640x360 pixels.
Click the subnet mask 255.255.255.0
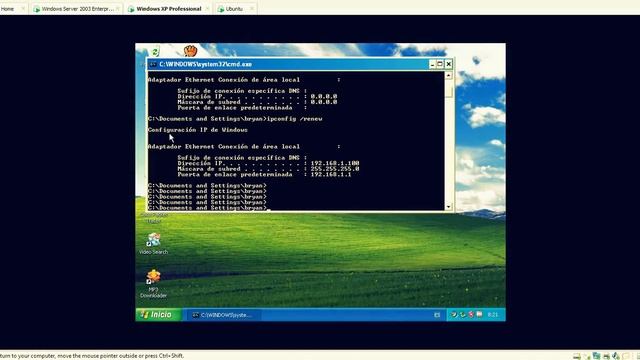pyautogui.click(x=335, y=169)
